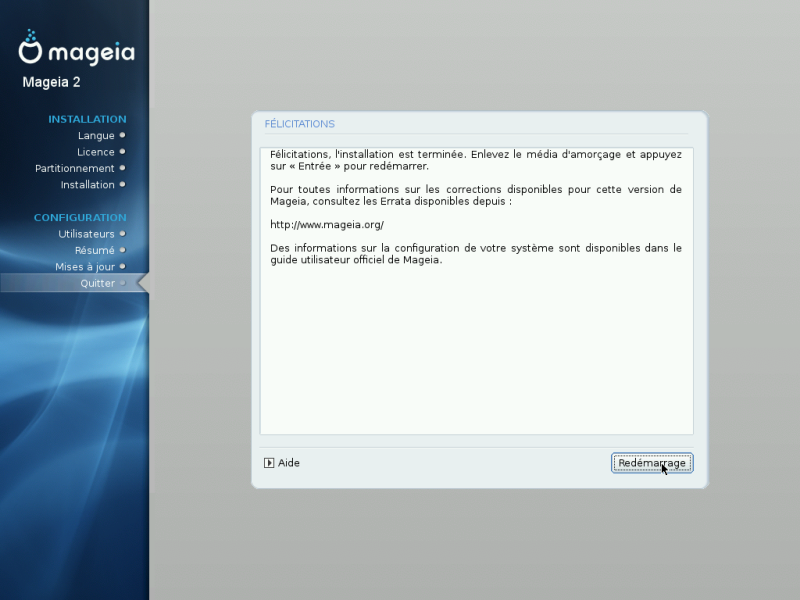Click the bullet dot next to Résumé
The image size is (800, 600).
pos(122,250)
